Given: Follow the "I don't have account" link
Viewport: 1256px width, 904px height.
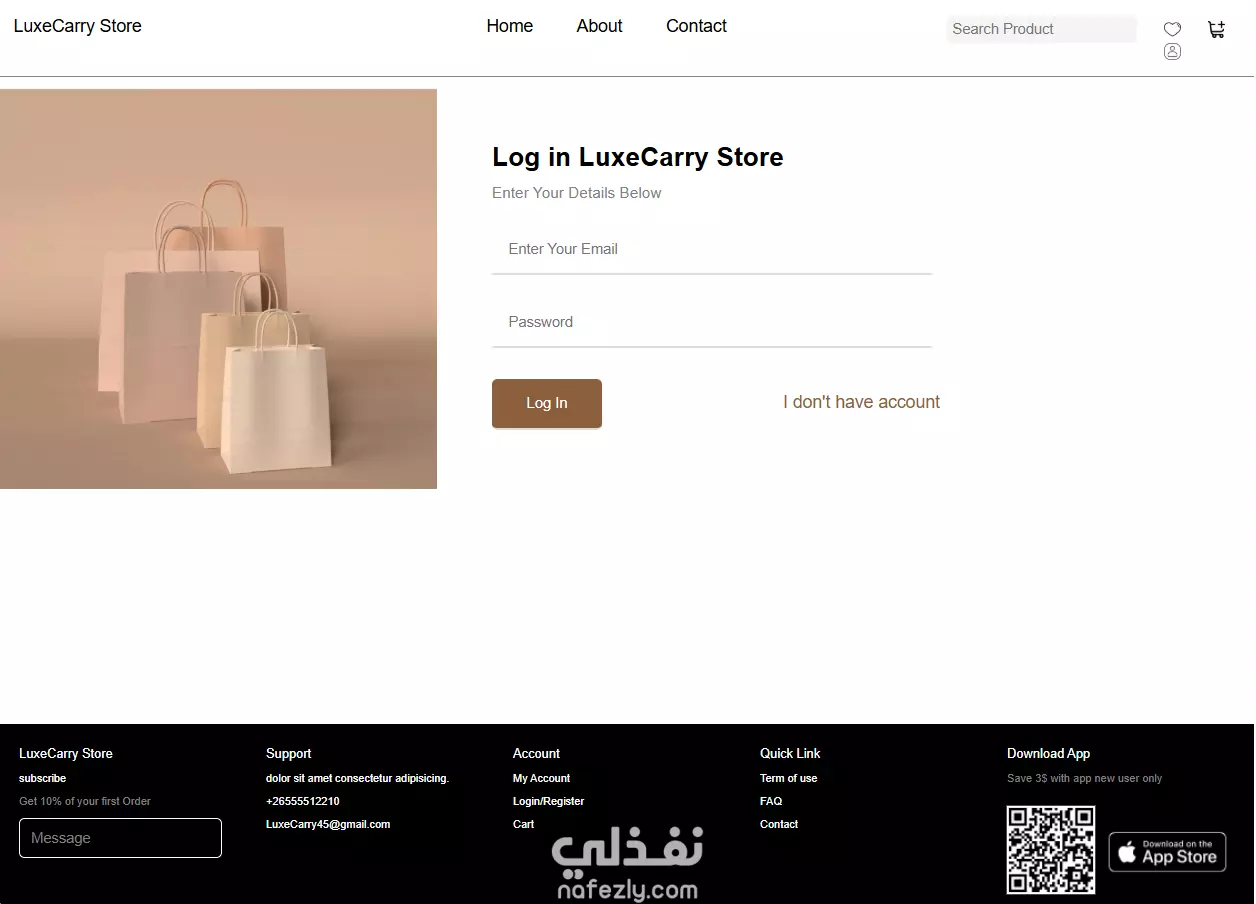Looking at the screenshot, I should [861, 402].
